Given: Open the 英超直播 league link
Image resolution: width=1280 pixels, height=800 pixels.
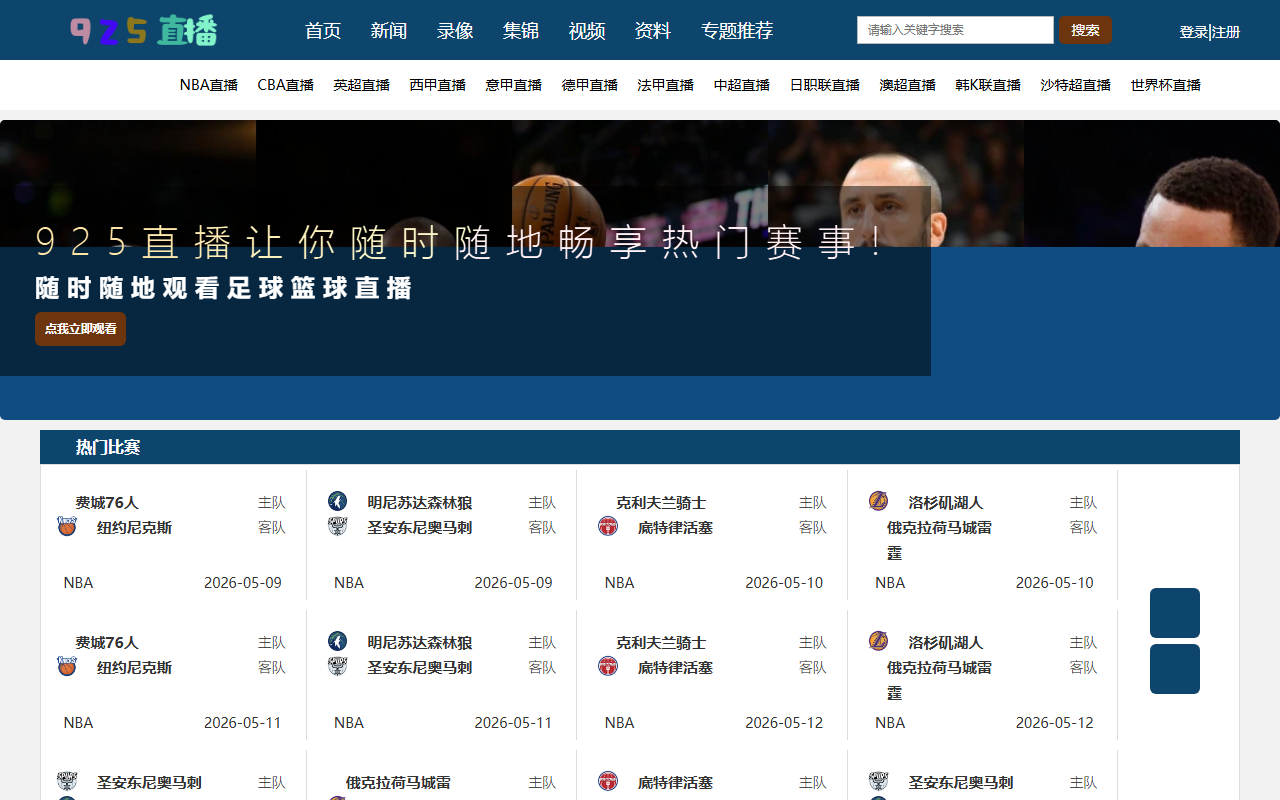Looking at the screenshot, I should 362,85.
